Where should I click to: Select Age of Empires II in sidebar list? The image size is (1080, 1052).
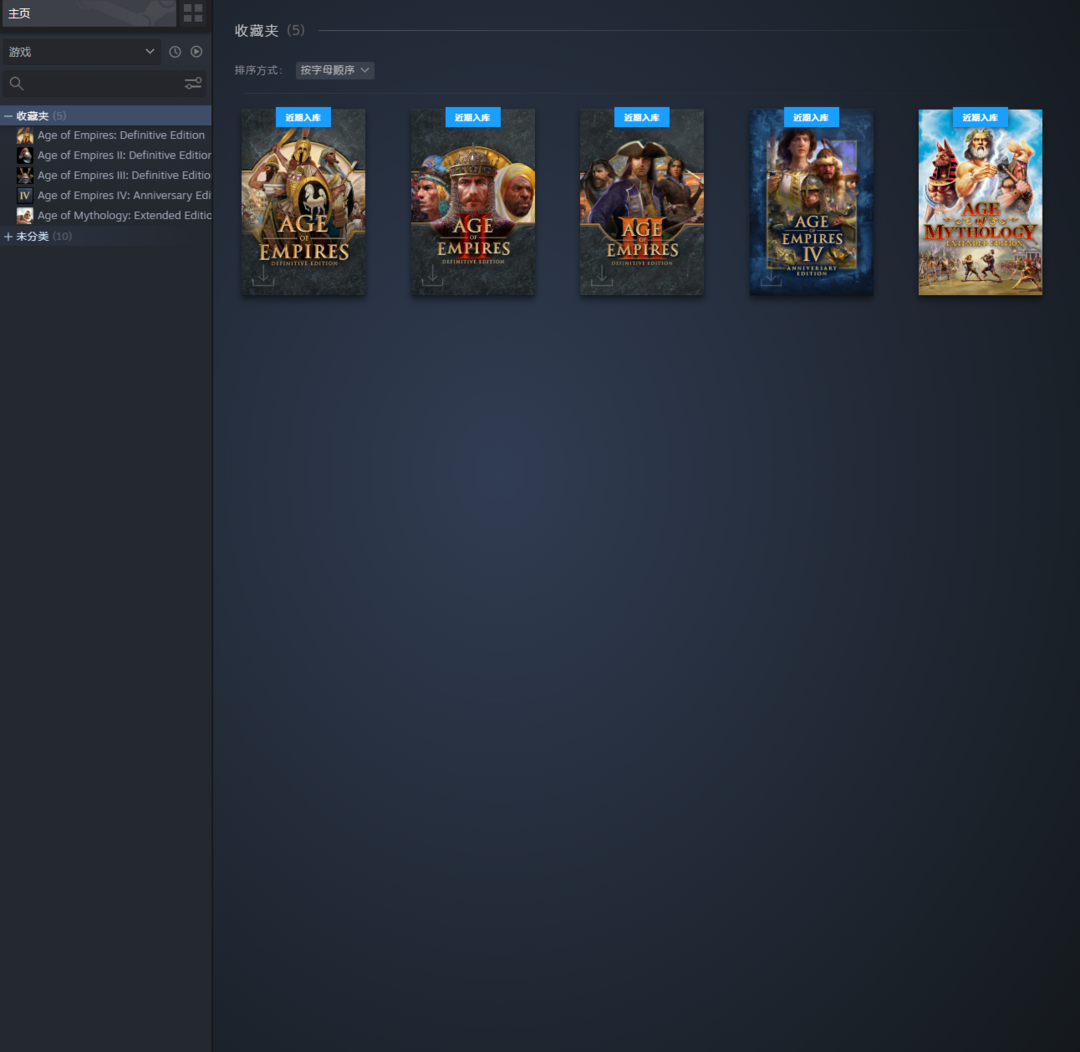pyautogui.click(x=123, y=156)
